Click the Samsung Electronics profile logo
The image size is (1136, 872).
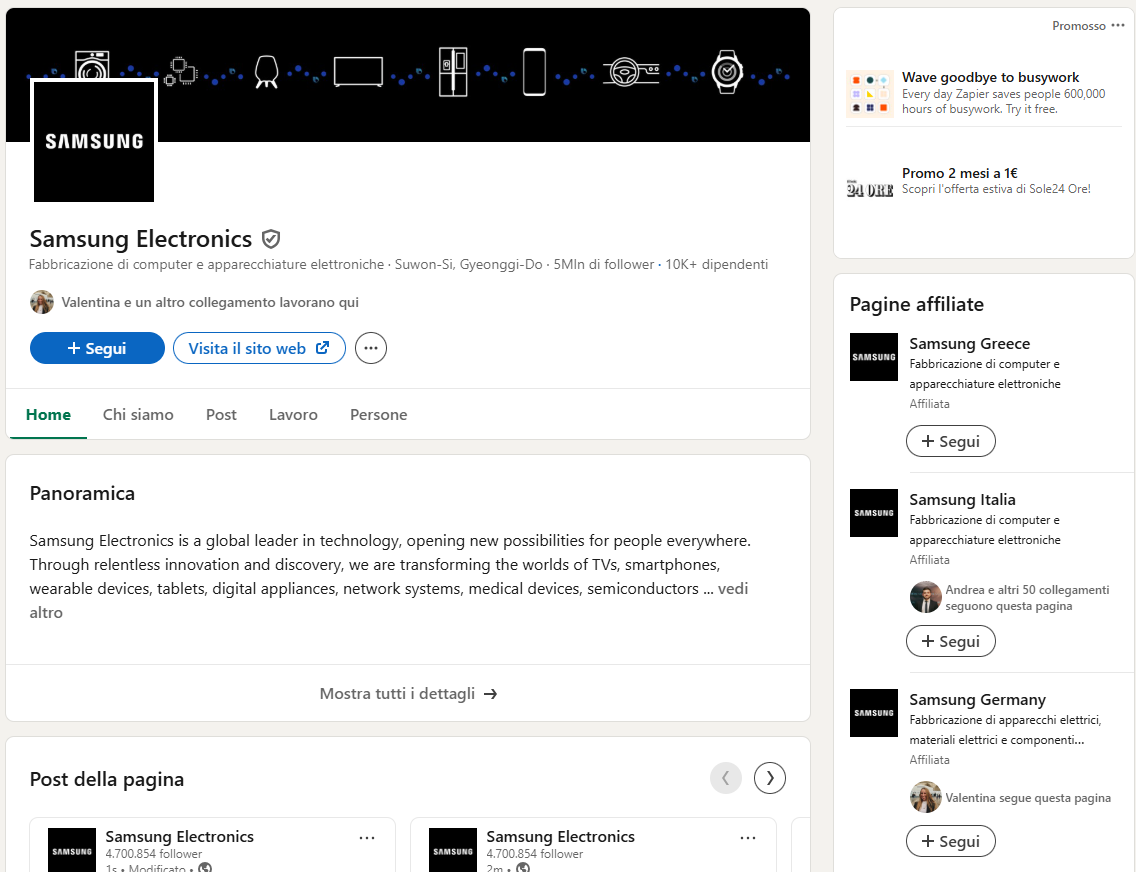click(x=94, y=141)
